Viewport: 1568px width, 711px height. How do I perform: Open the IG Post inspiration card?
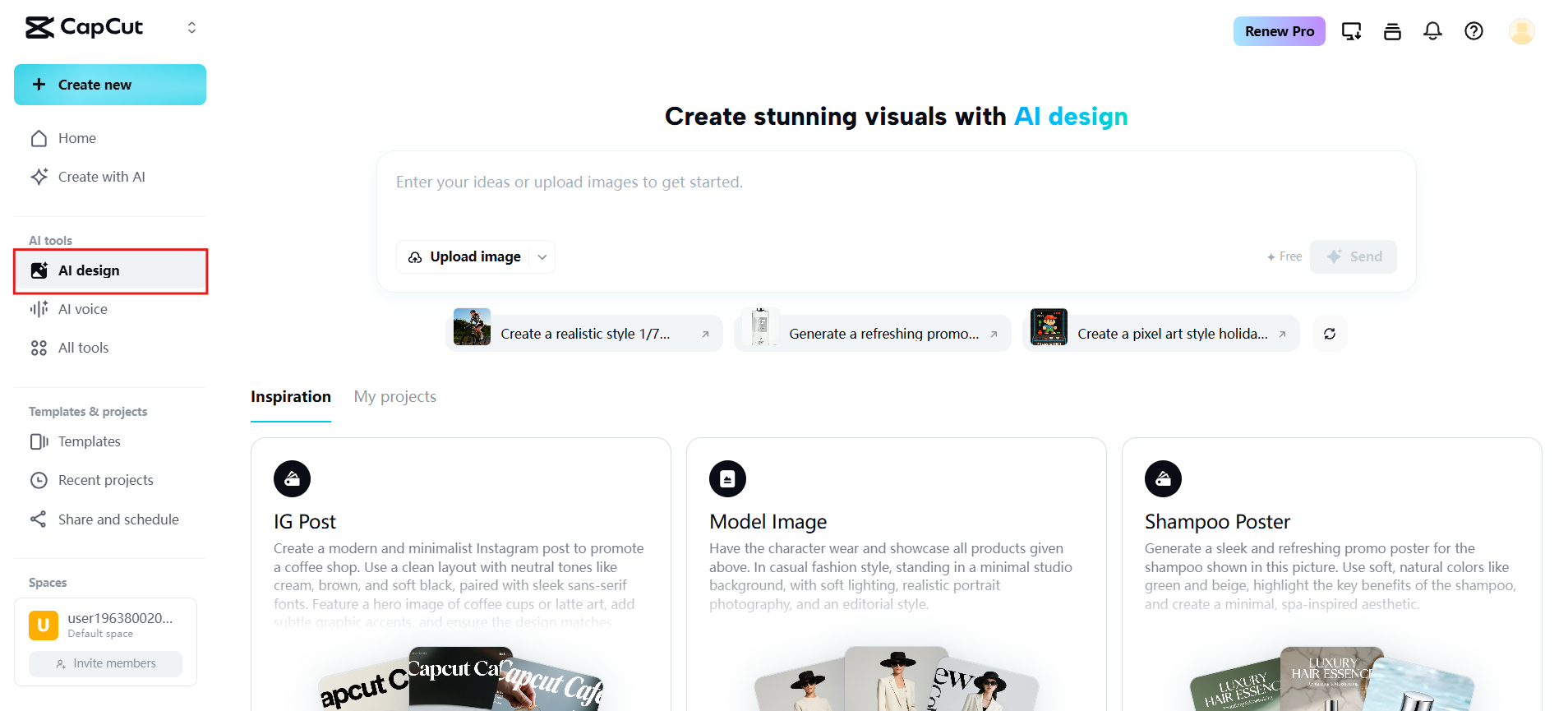point(461,574)
